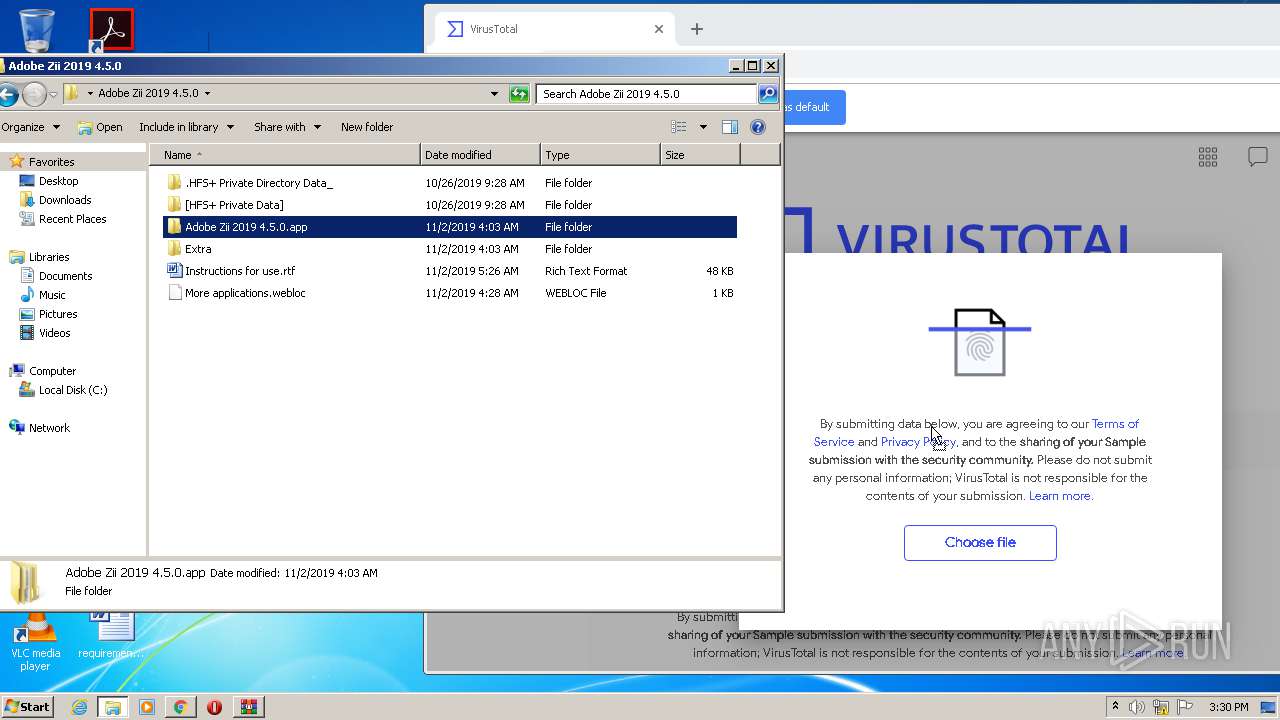
Task: Open Include in library menu
Action: (186, 127)
